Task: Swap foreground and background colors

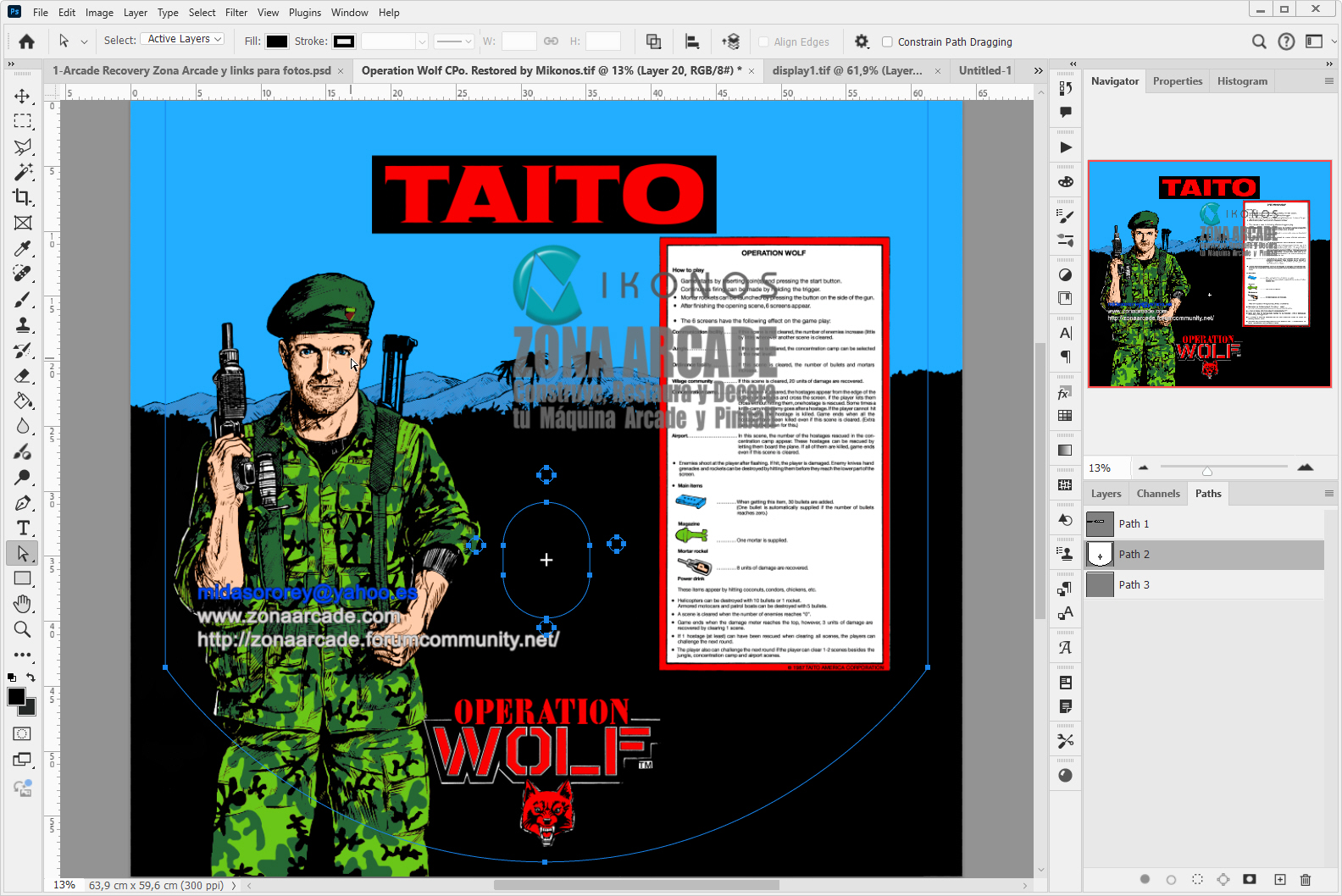Action: point(31,677)
